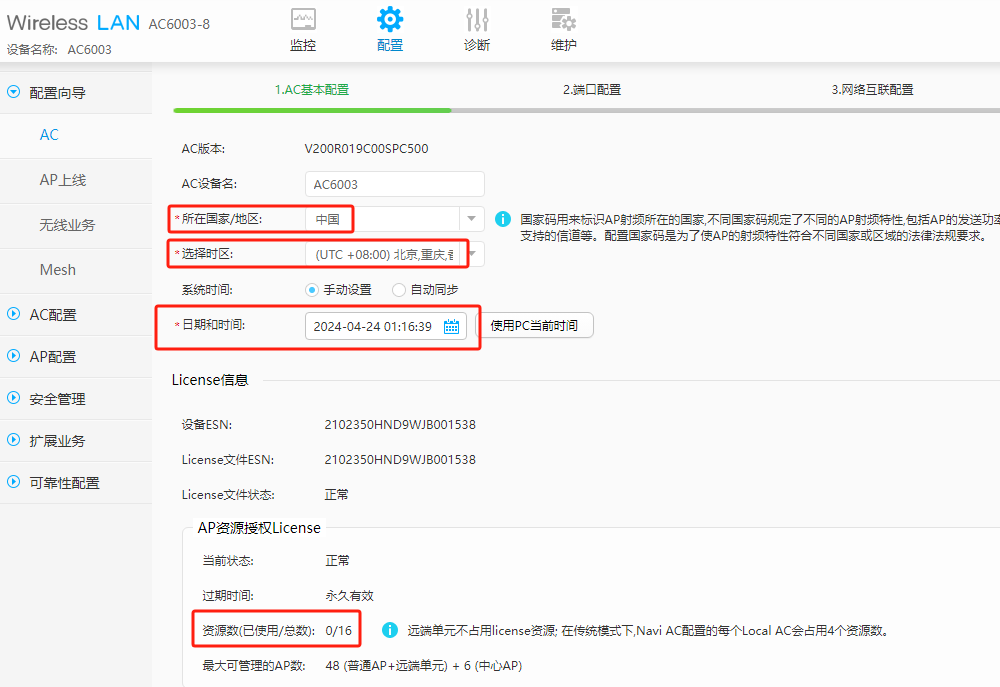Click the 最大可管理的AP数 value text
The height and width of the screenshot is (687, 1000).
click(423, 666)
